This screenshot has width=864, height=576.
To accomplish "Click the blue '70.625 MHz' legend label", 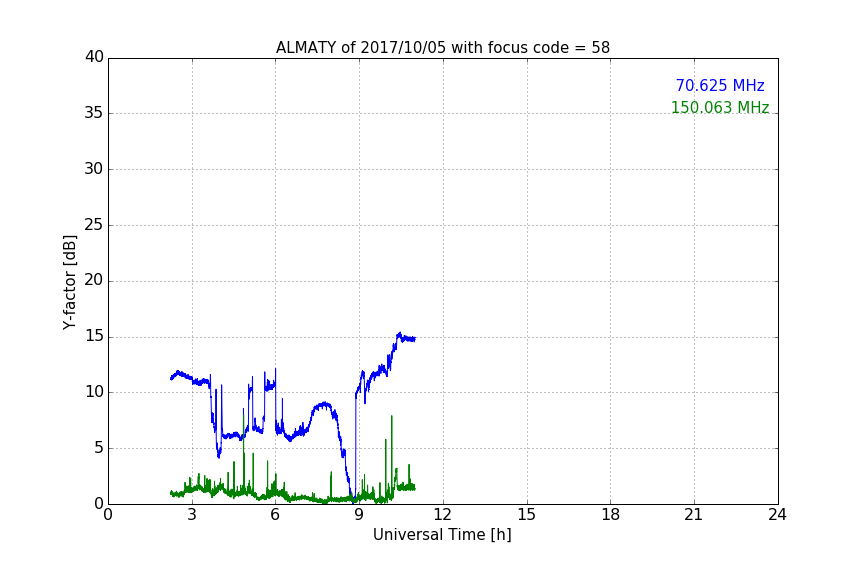I will pyautogui.click(x=720, y=86).
